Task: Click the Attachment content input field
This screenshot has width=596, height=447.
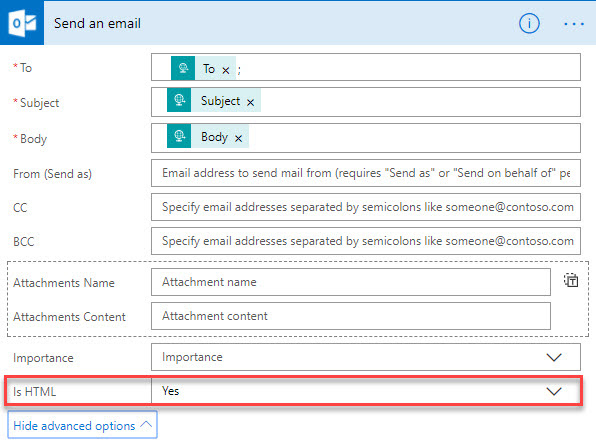Action: click(x=351, y=316)
